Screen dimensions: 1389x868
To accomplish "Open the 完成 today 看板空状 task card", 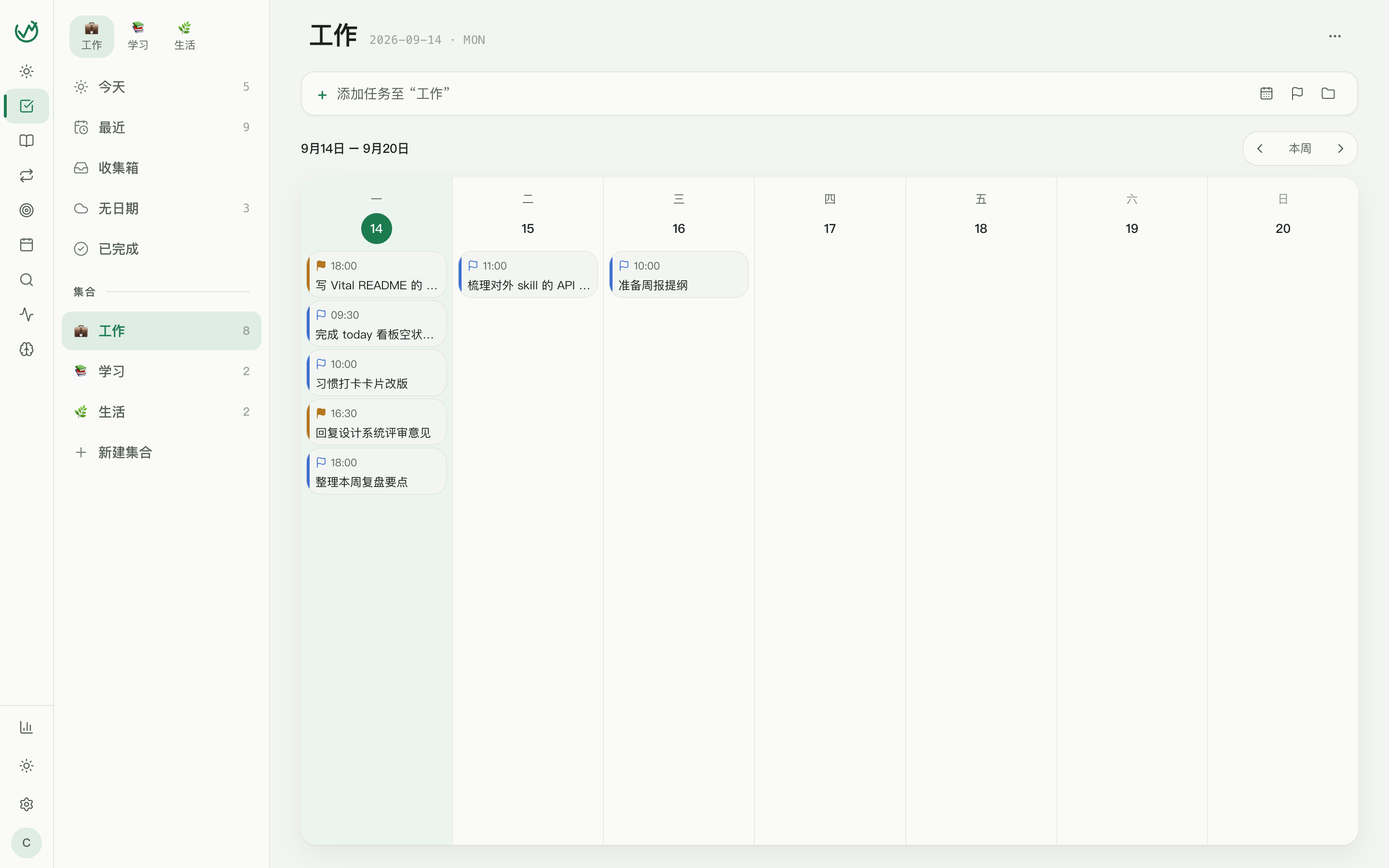I will 377,325.
